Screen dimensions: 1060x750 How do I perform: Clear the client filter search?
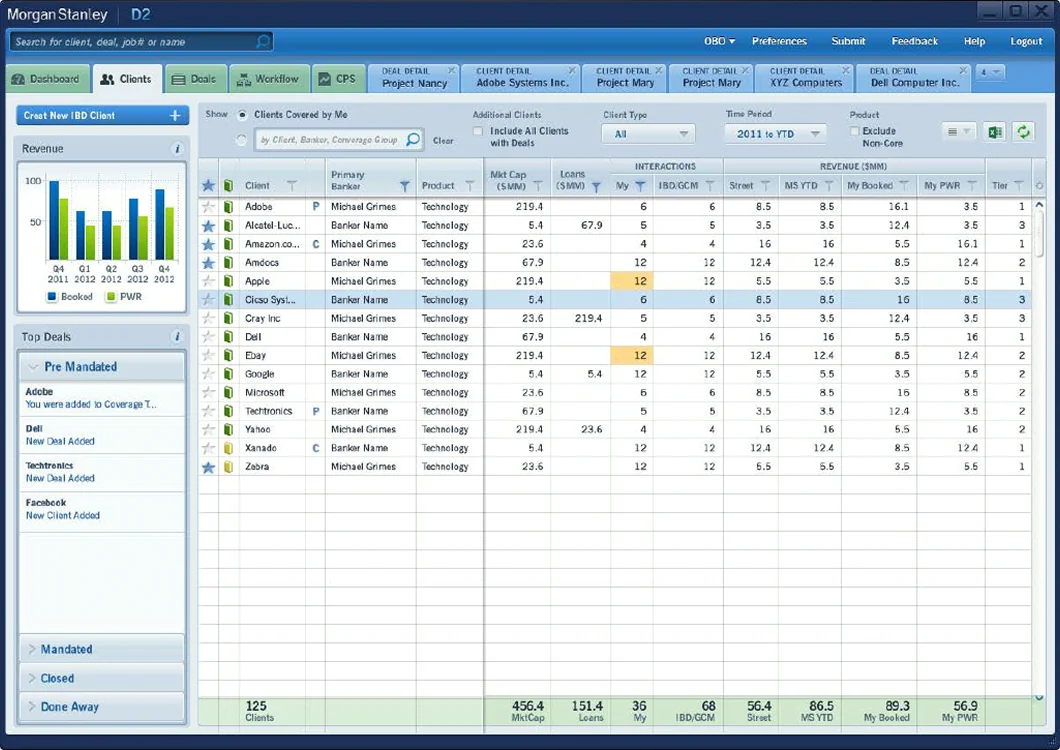click(x=443, y=141)
